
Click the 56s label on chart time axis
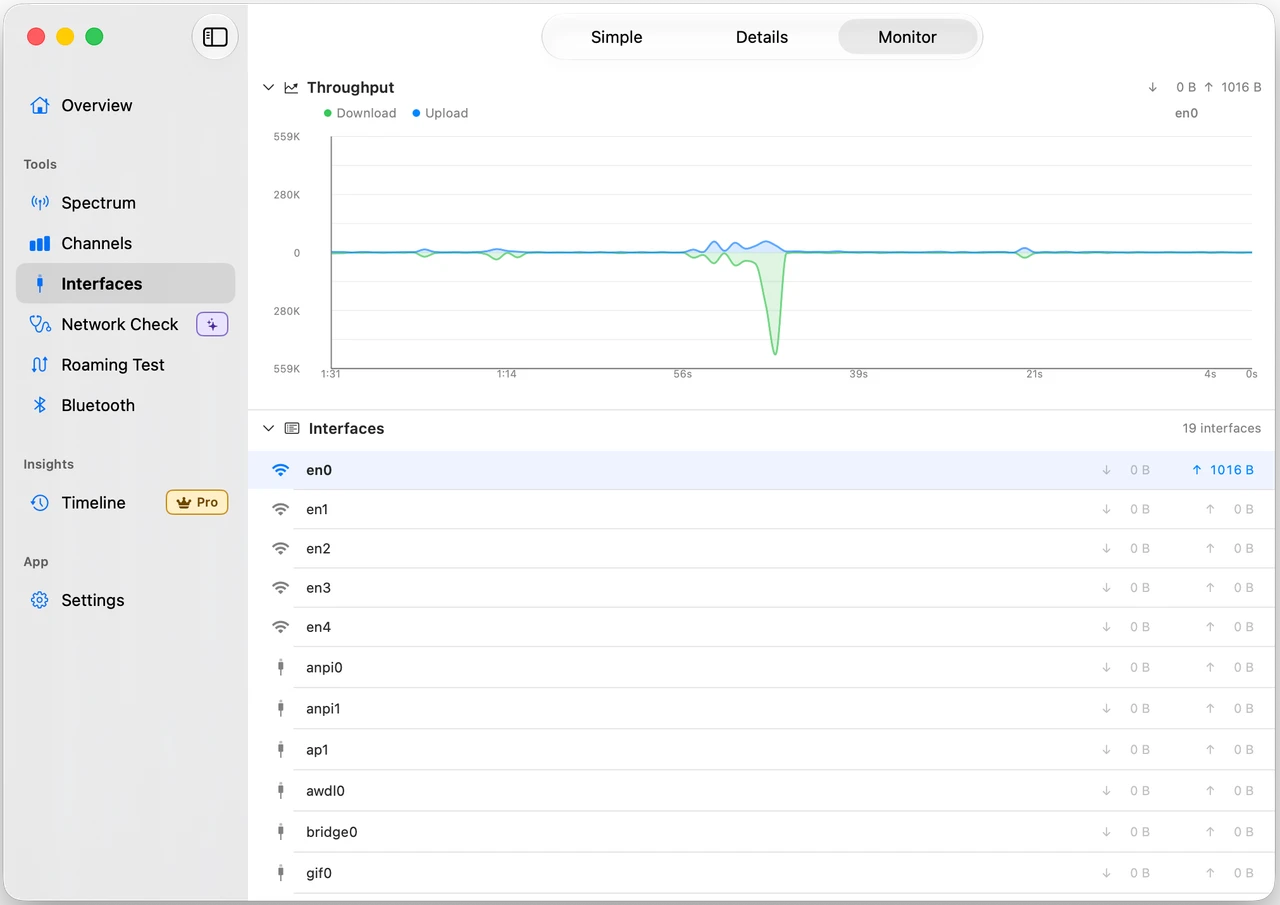point(682,374)
